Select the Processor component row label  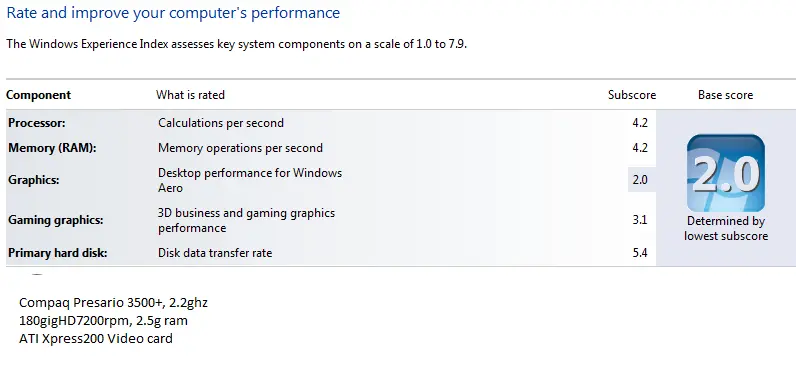(x=37, y=123)
